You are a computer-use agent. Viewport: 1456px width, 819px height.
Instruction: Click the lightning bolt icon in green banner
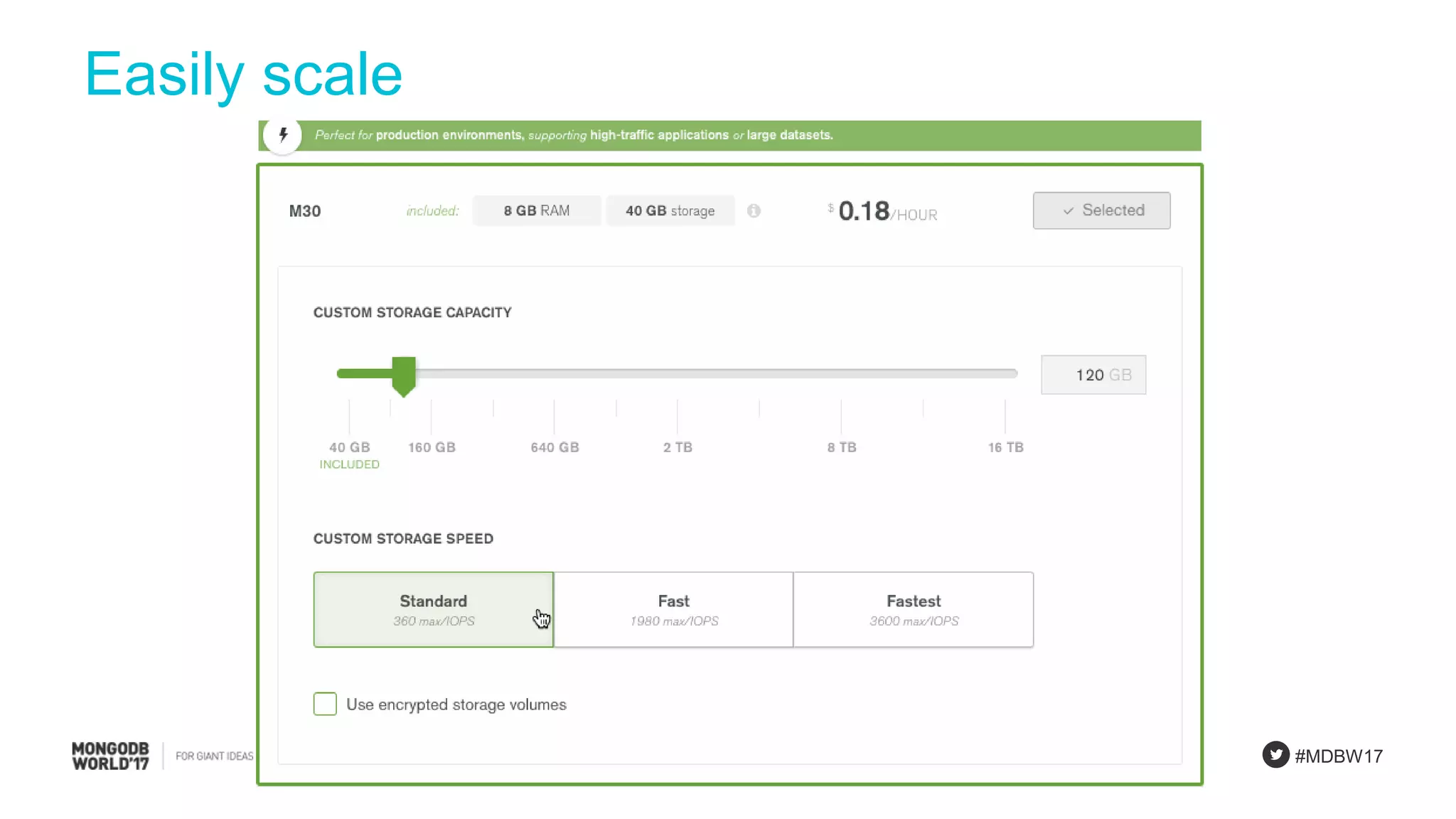pyautogui.click(x=283, y=135)
